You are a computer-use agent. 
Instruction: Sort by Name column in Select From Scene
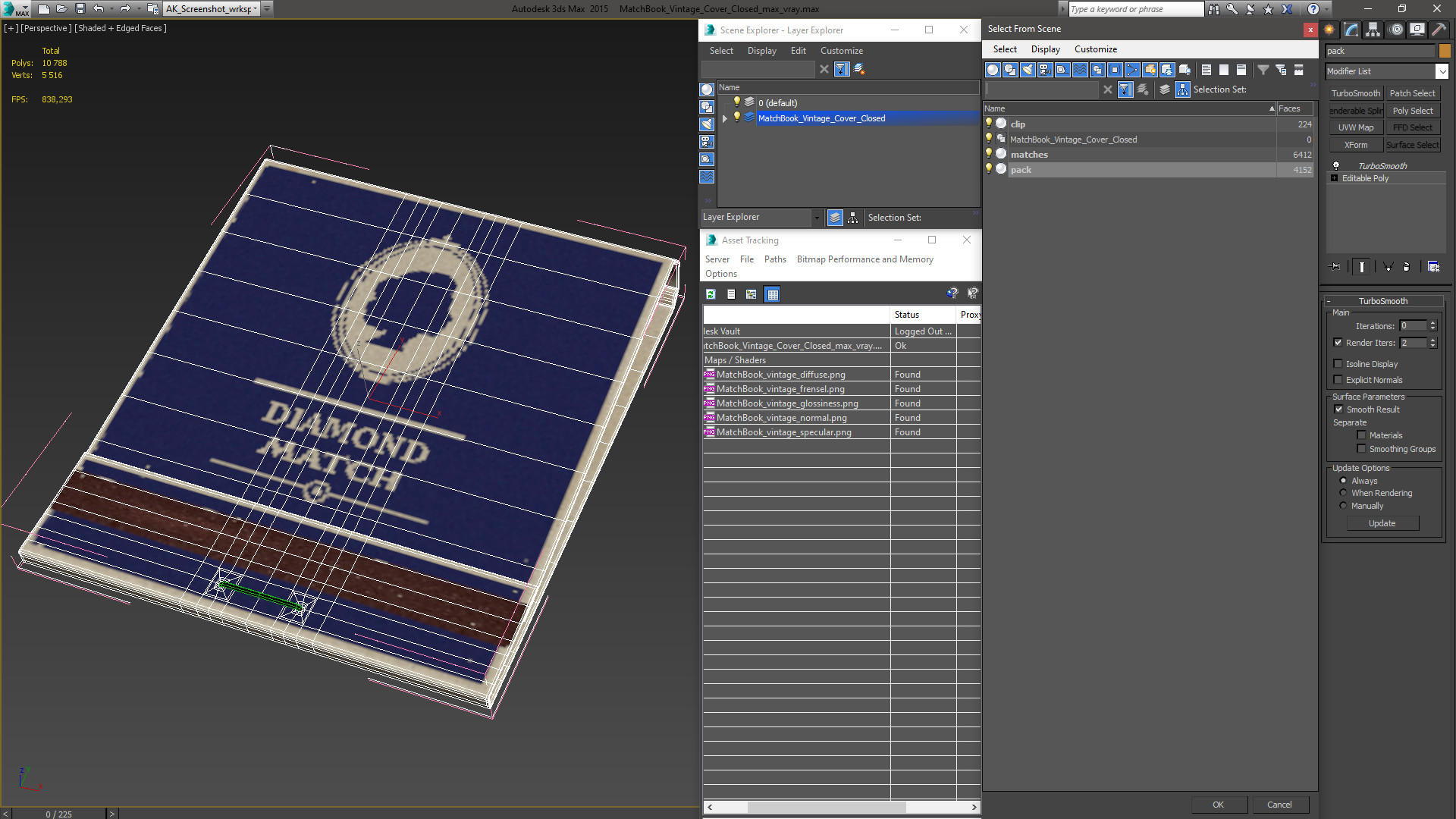click(1129, 108)
